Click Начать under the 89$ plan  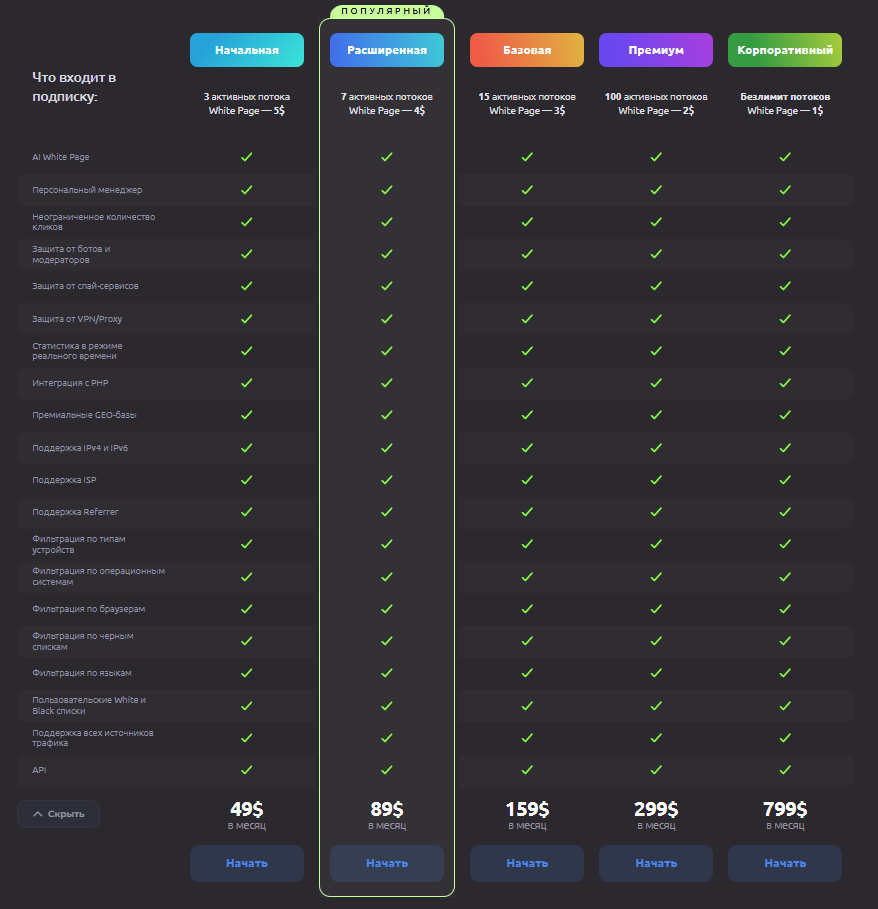tap(387, 863)
